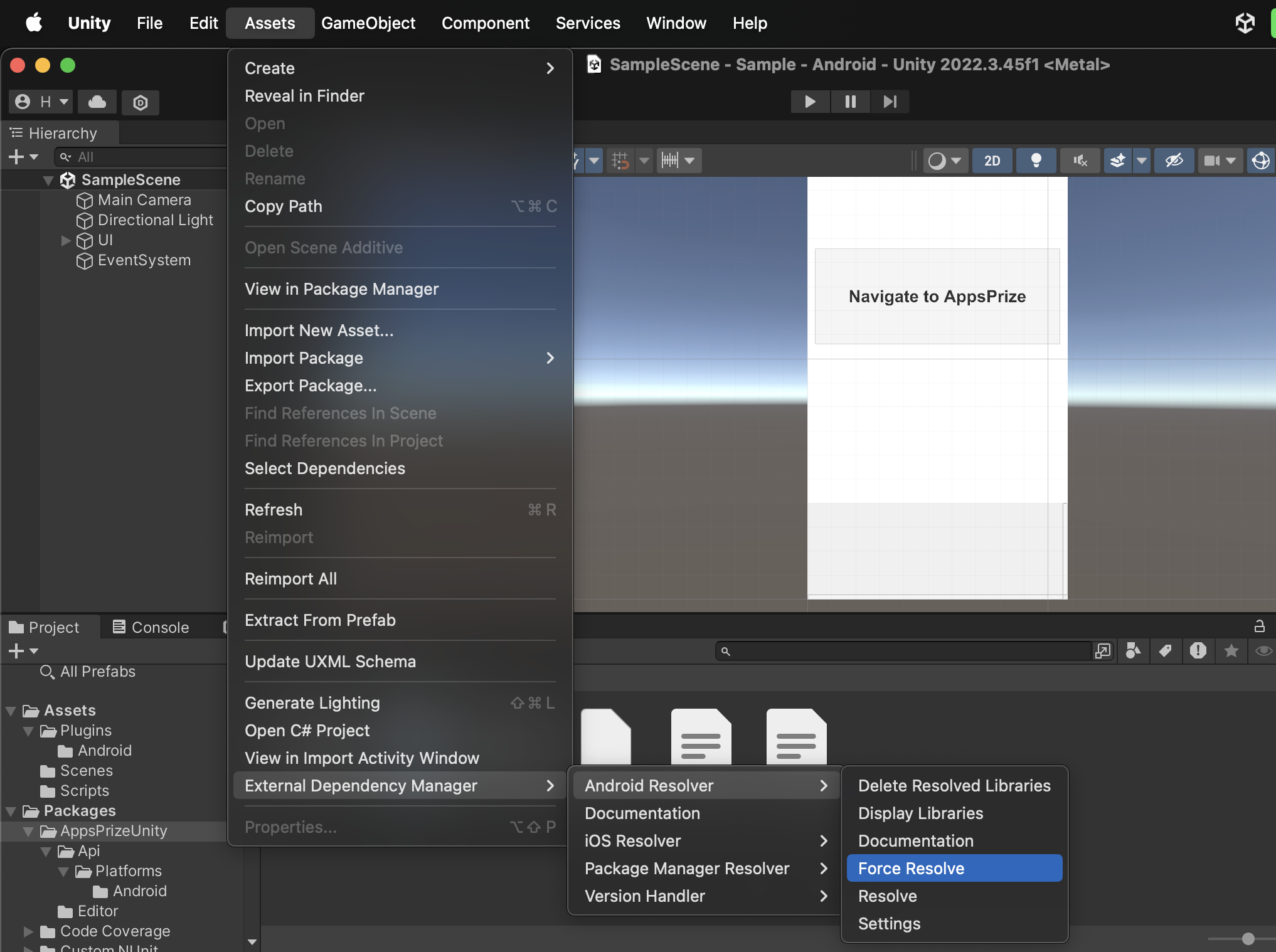This screenshot has width=1276, height=952.
Task: Choose Display Libraries menu item
Action: click(x=954, y=813)
